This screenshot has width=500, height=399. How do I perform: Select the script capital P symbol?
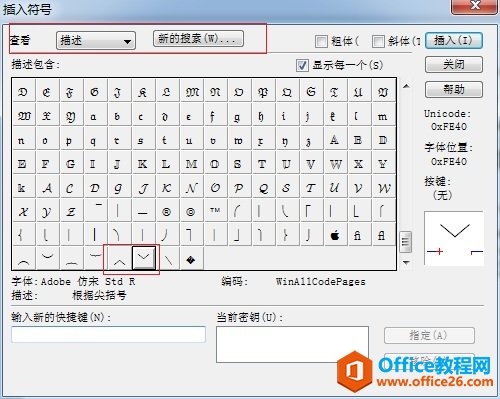point(239,188)
